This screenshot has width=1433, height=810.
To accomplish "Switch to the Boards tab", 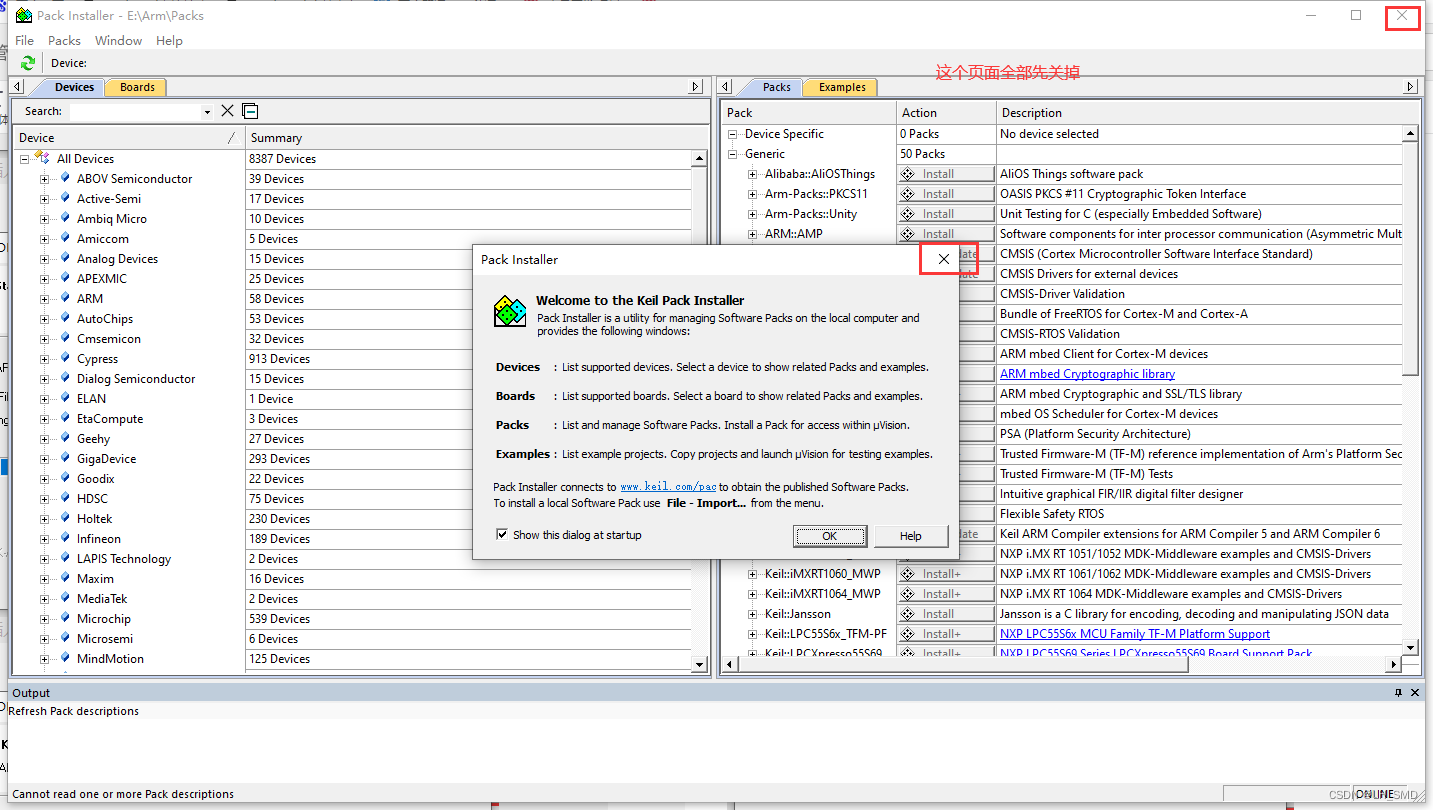I will click(137, 87).
